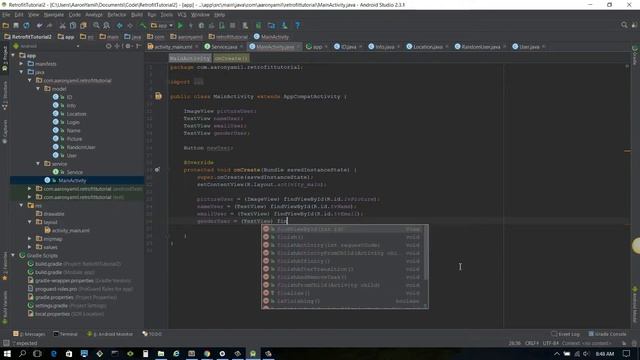Collapse the res folder node

coord(22,205)
